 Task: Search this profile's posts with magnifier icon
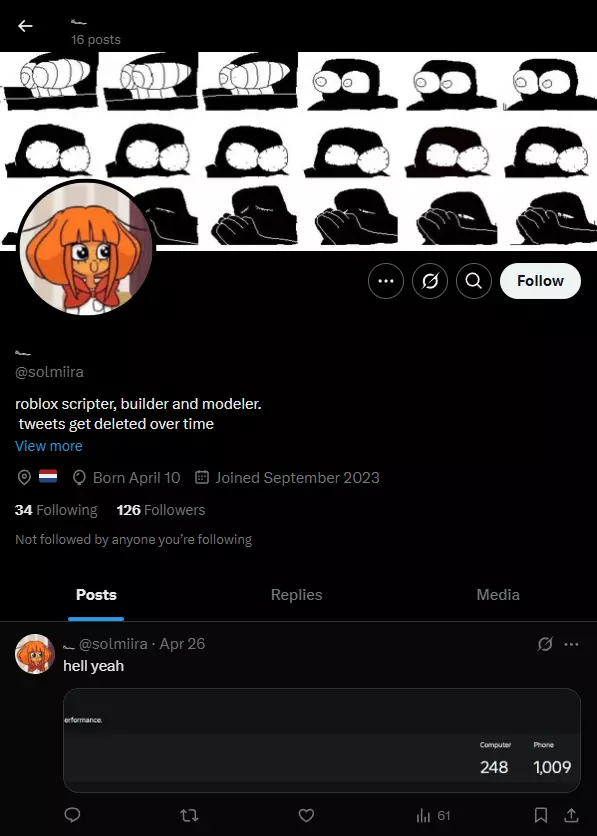click(473, 280)
